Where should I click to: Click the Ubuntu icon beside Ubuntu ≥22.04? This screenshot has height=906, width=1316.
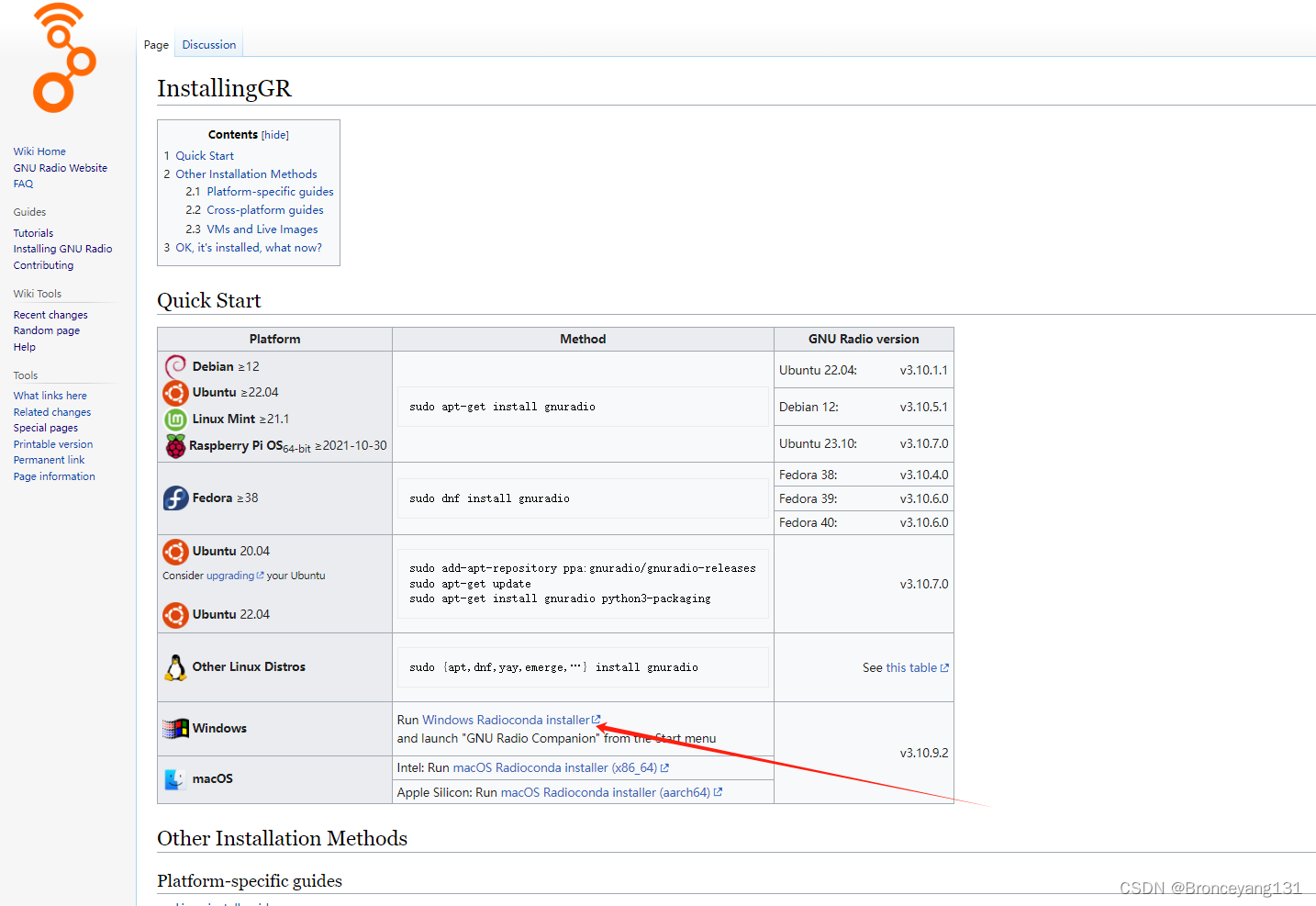175,393
